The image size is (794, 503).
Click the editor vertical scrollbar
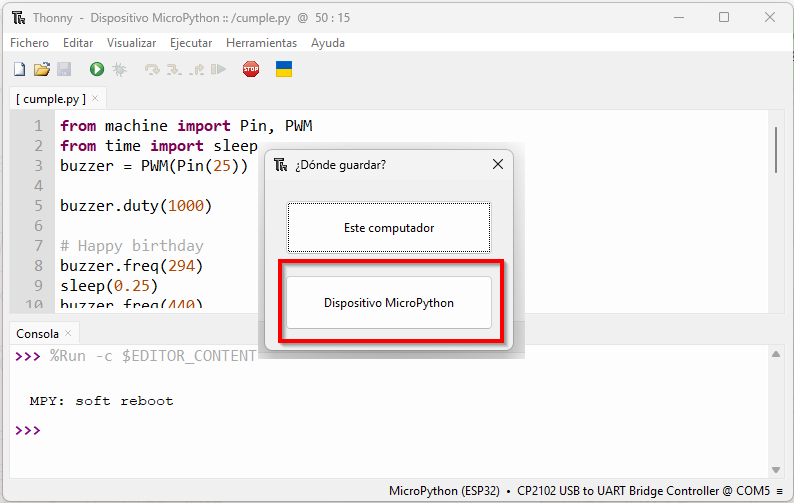776,150
